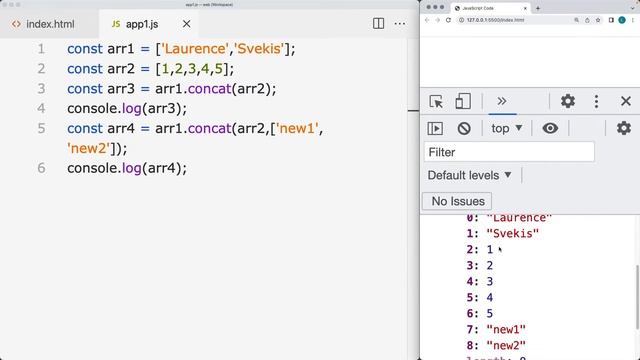The width and height of the screenshot is (640, 360).
Task: Toggle the device toolbar in DevTools
Action: click(463, 101)
